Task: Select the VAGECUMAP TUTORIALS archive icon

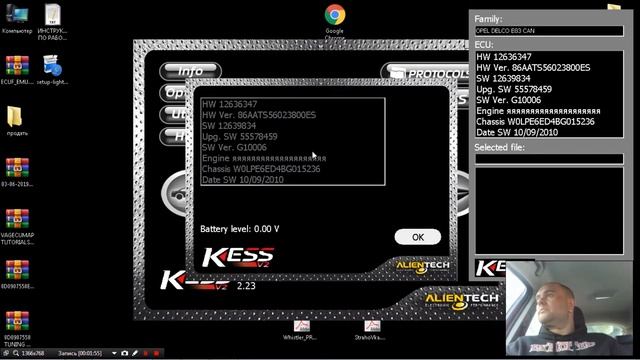Action: point(17,227)
